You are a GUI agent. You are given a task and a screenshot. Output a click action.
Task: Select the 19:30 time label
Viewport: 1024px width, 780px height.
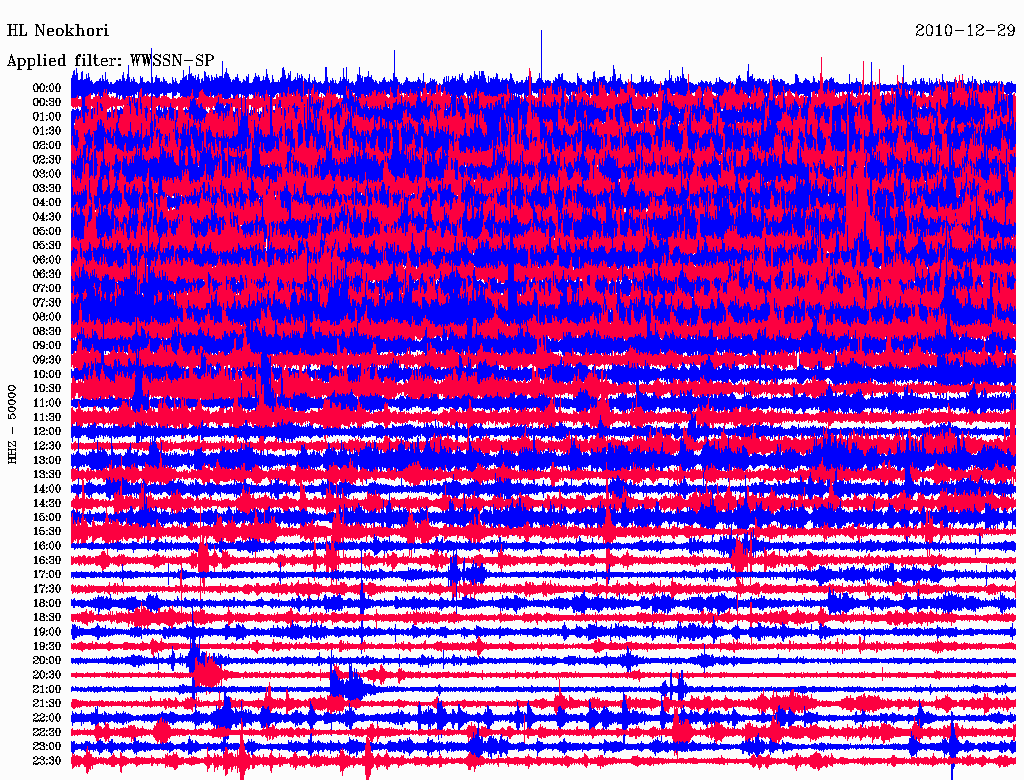point(47,647)
